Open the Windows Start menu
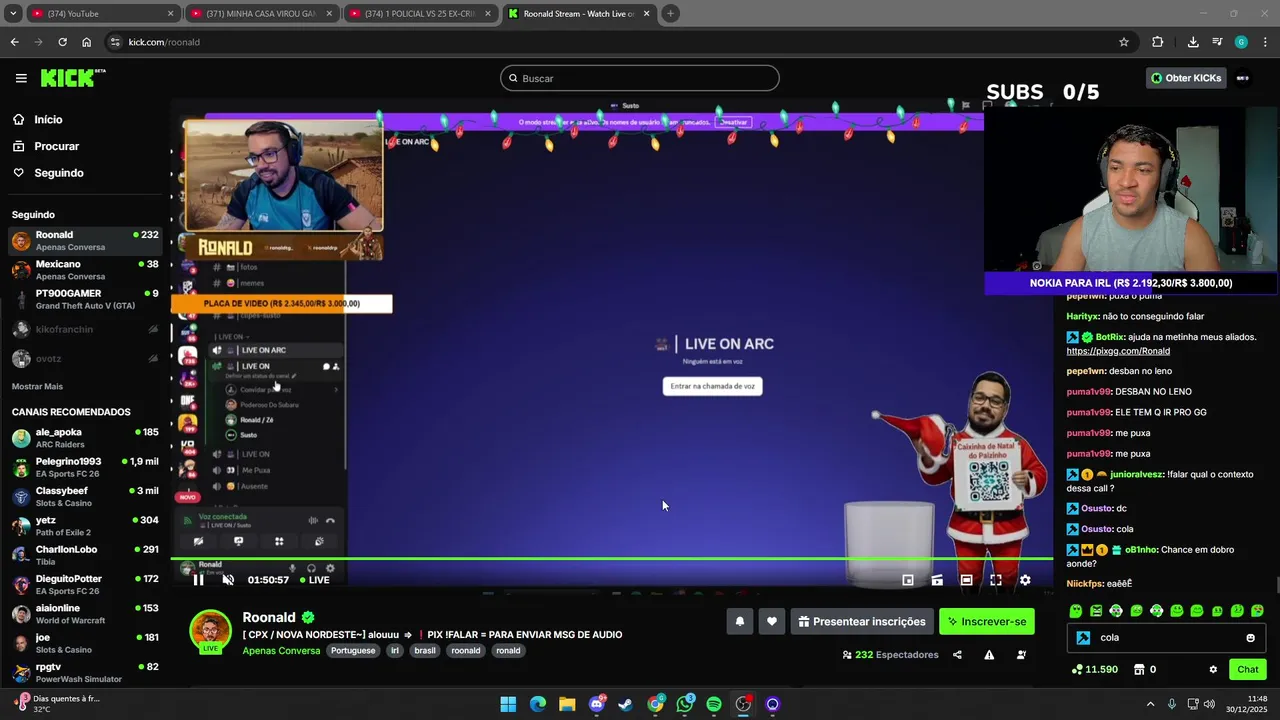The width and height of the screenshot is (1280, 720). (x=508, y=704)
